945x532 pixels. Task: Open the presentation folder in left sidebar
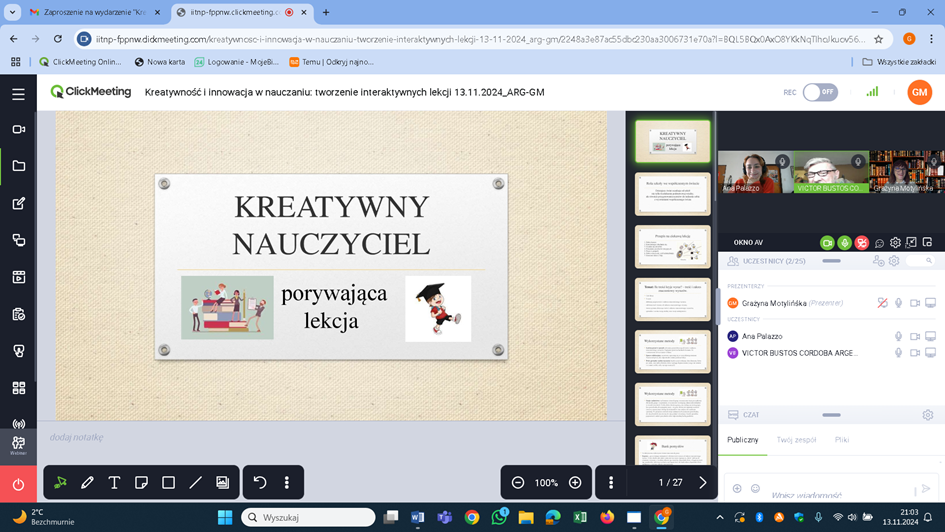18,166
